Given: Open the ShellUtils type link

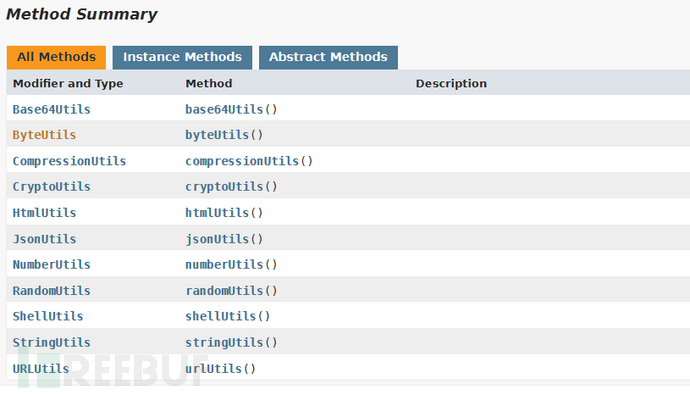Looking at the screenshot, I should pos(48,316).
